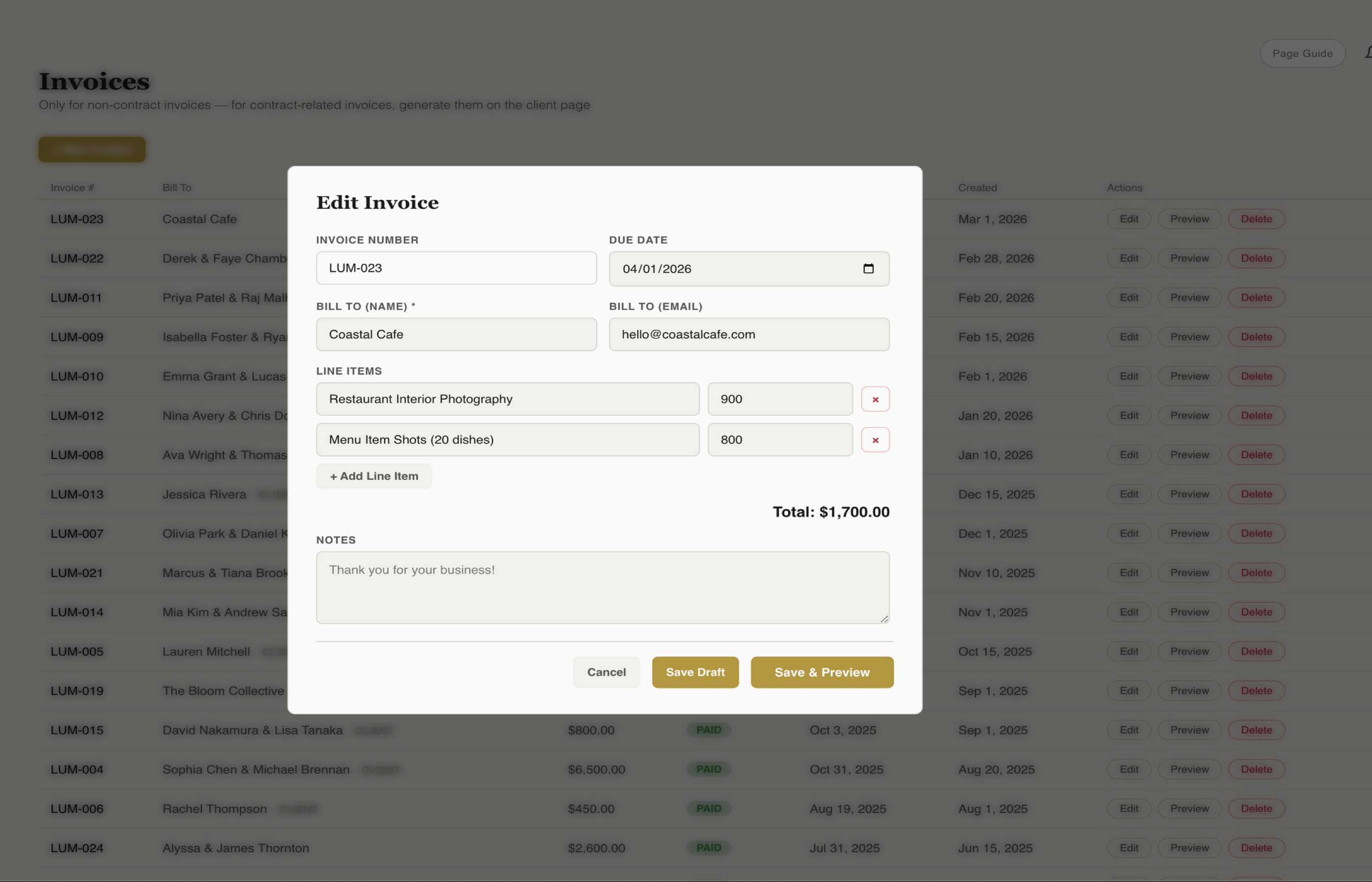Click the logo glyph in the top-right corner
The image size is (1372, 882).
click(x=1367, y=53)
